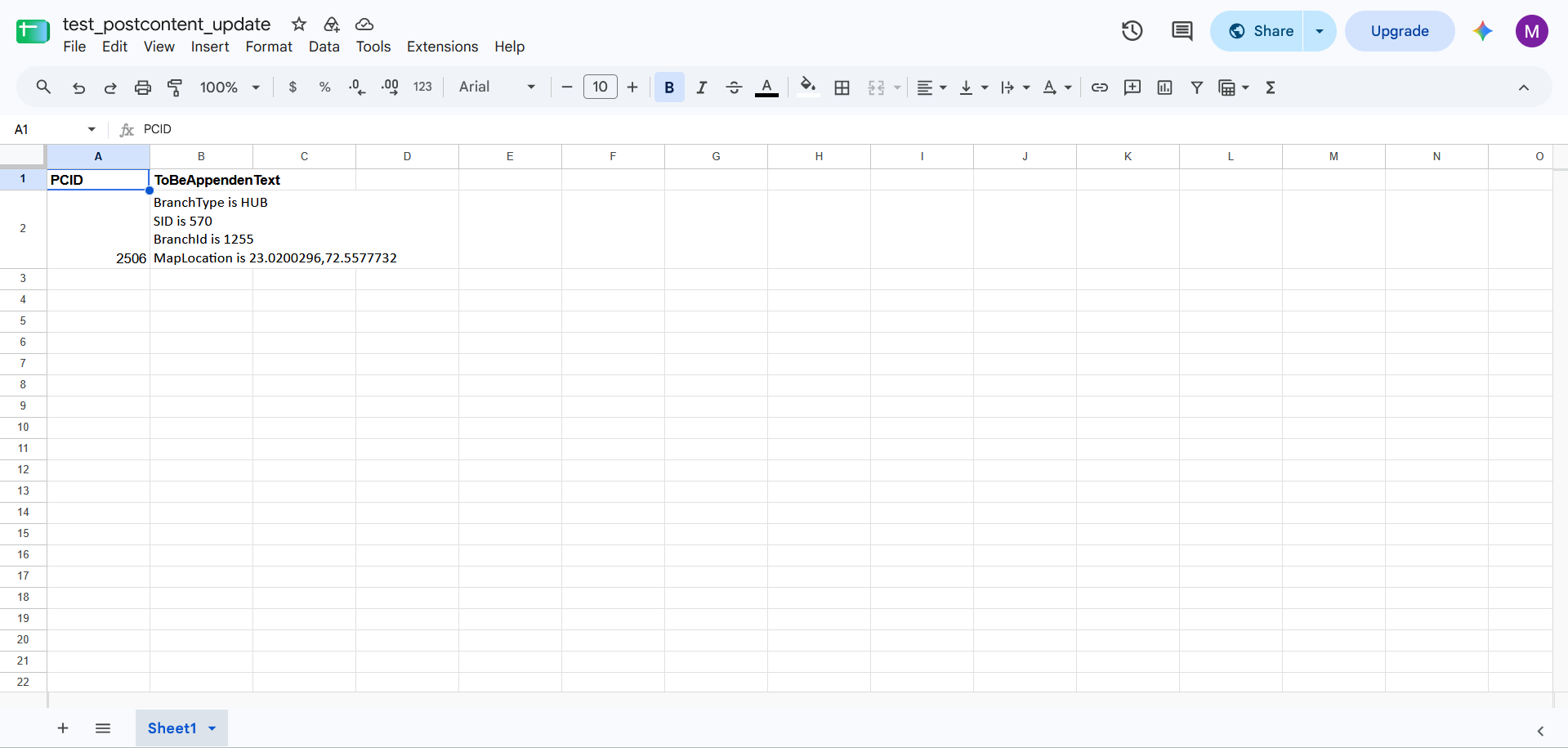Format as percent
The width and height of the screenshot is (1568, 748).
(324, 87)
